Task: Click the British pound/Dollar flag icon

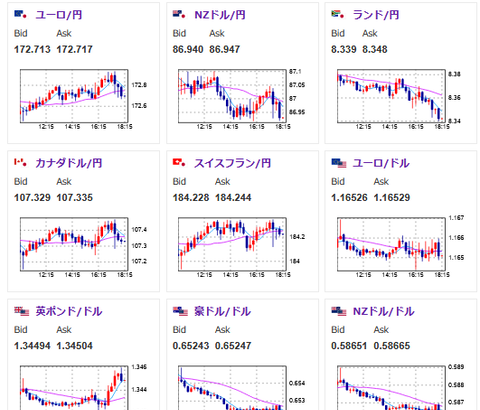Action: pos(22,311)
